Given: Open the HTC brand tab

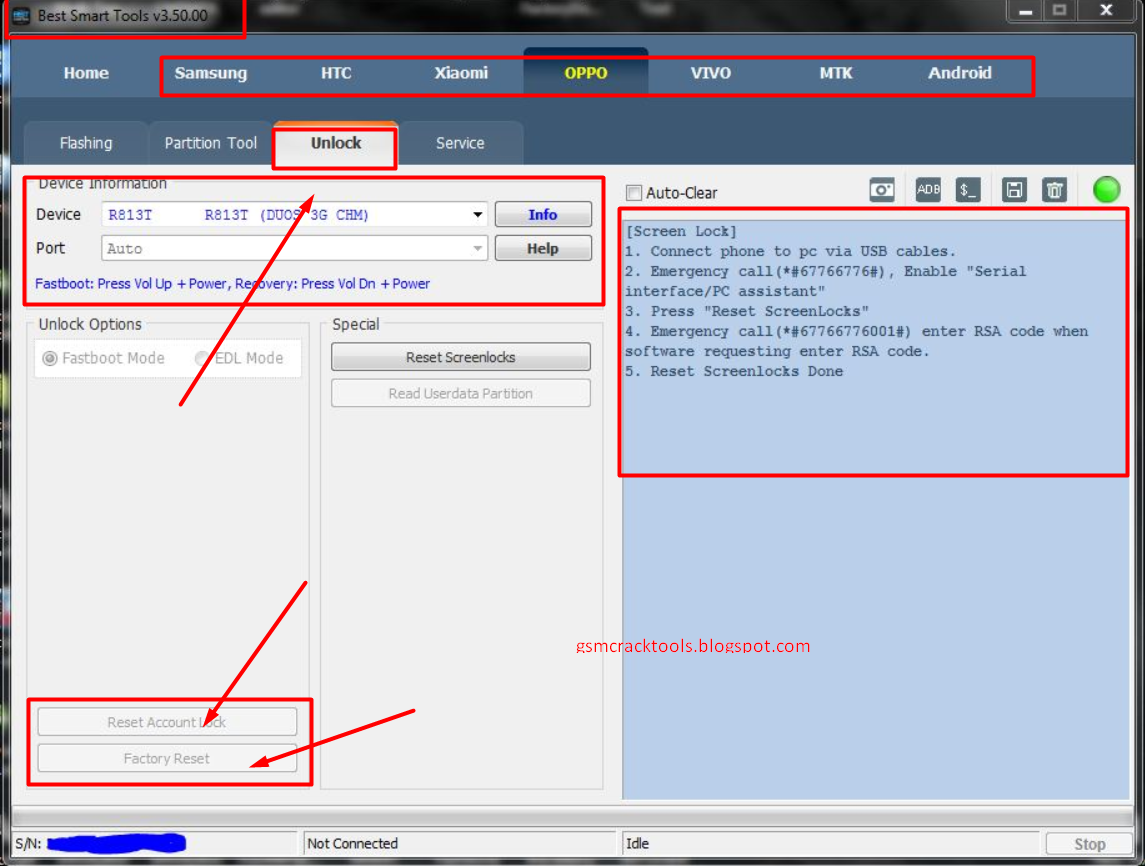Looking at the screenshot, I should coord(336,73).
